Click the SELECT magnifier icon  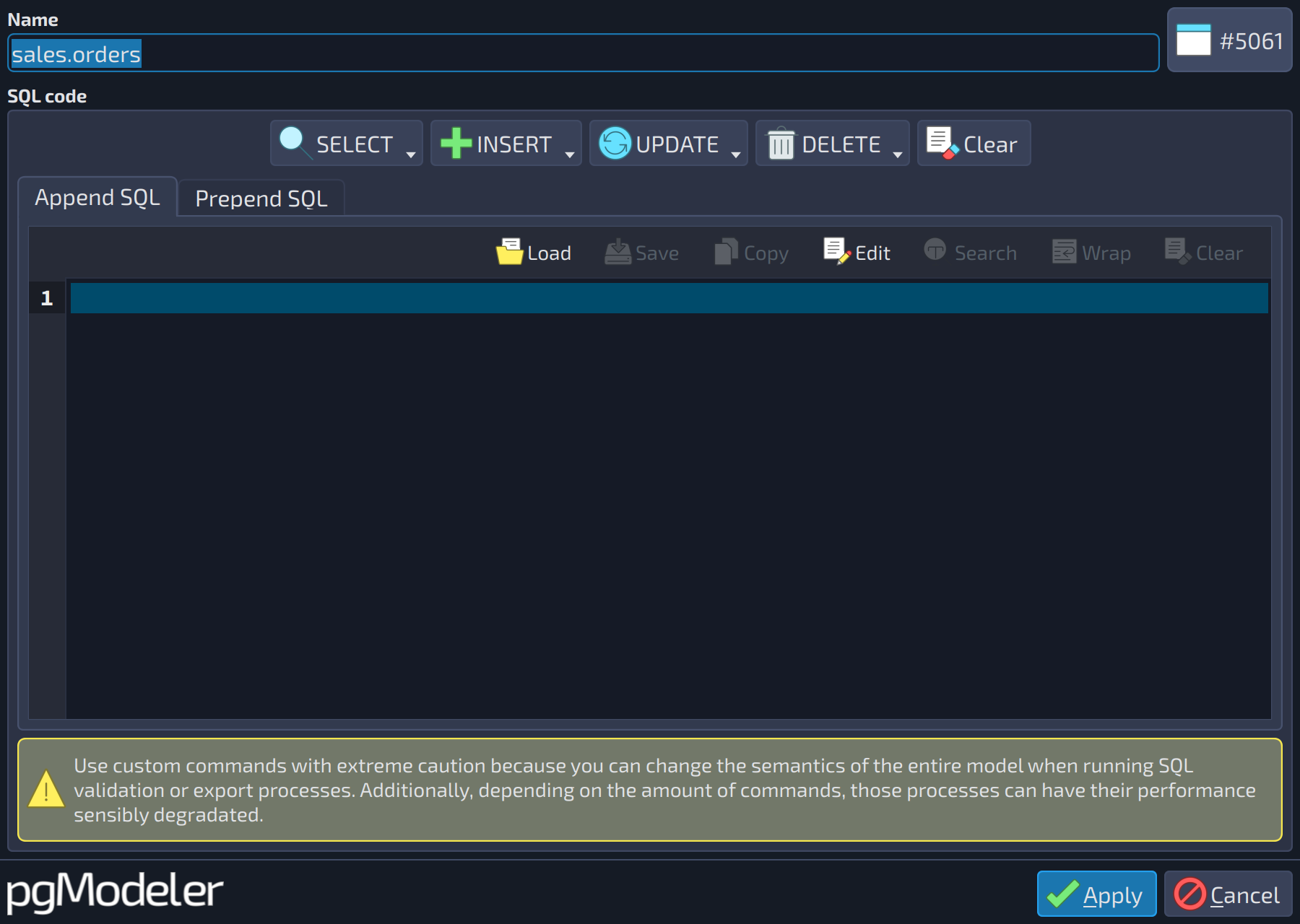[295, 142]
